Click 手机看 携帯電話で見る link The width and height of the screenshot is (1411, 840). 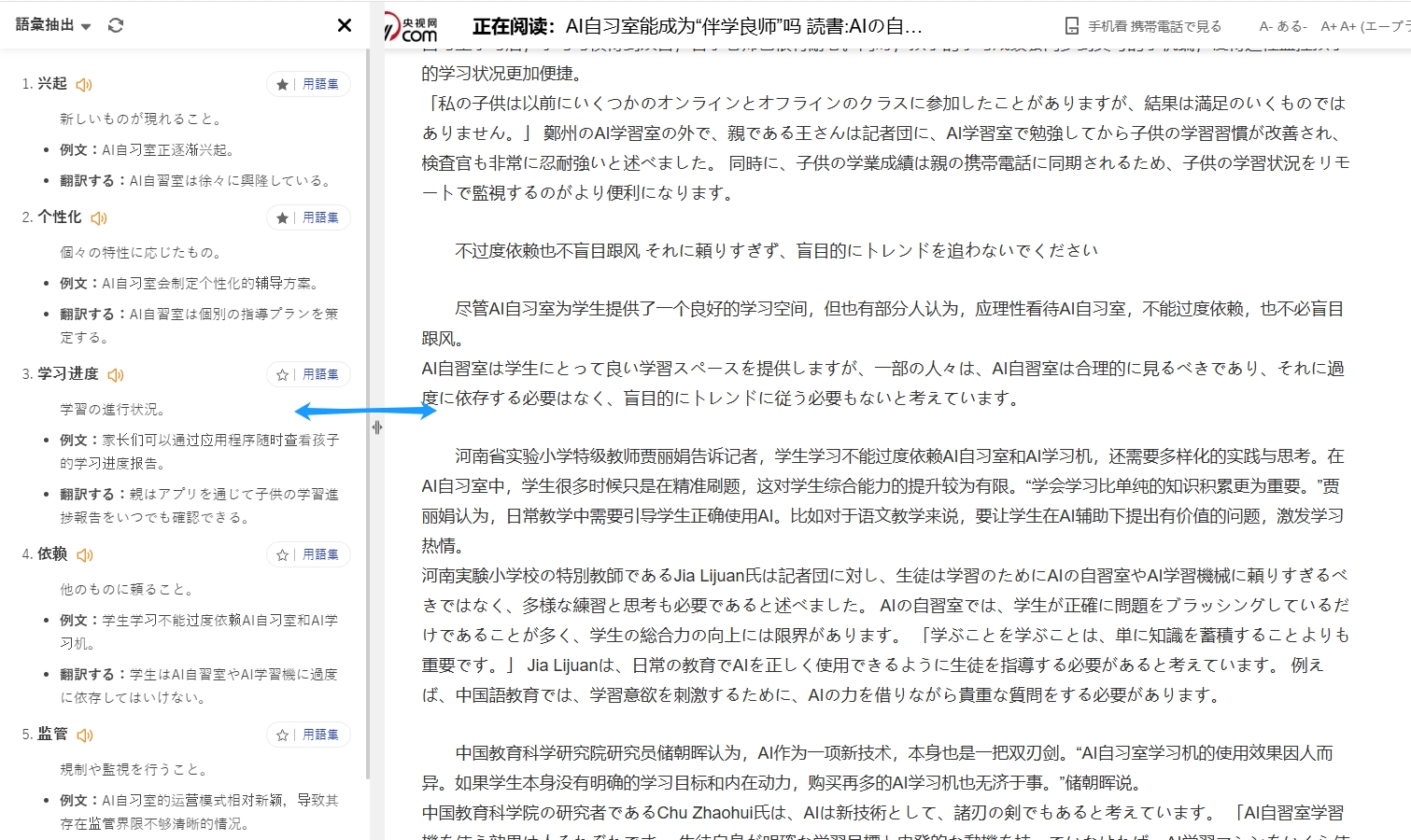pos(1154,26)
